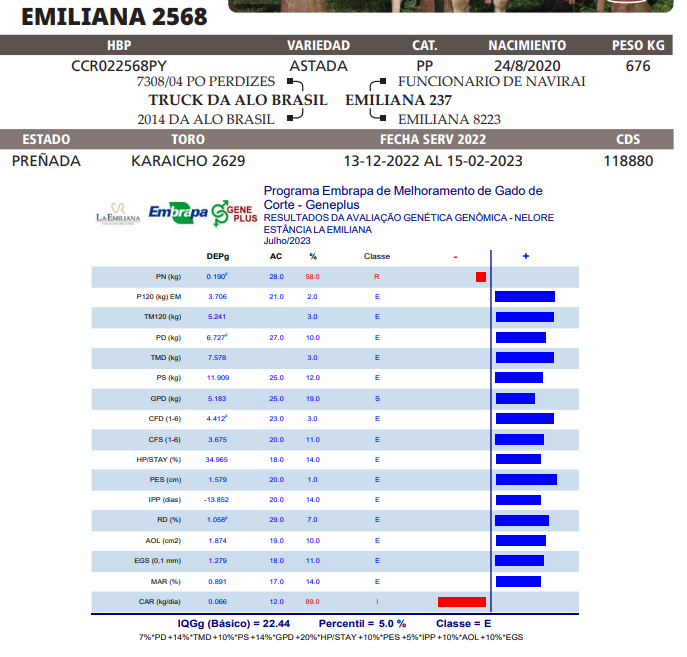This screenshot has width=687, height=657.
Task: Click the IPP (dias) DEPg value -13.852
Action: 217,500
